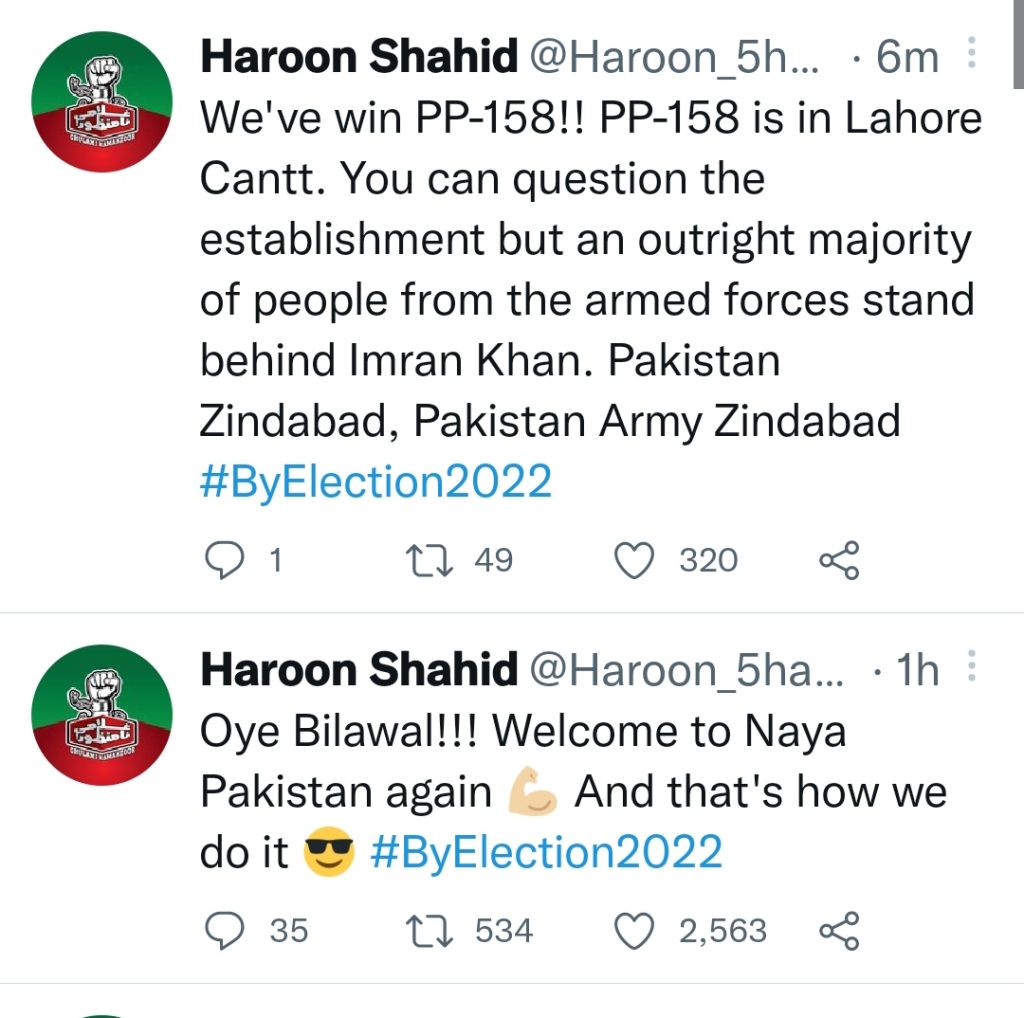
Task: Open more options on 1h tweet
Action: (x=971, y=666)
